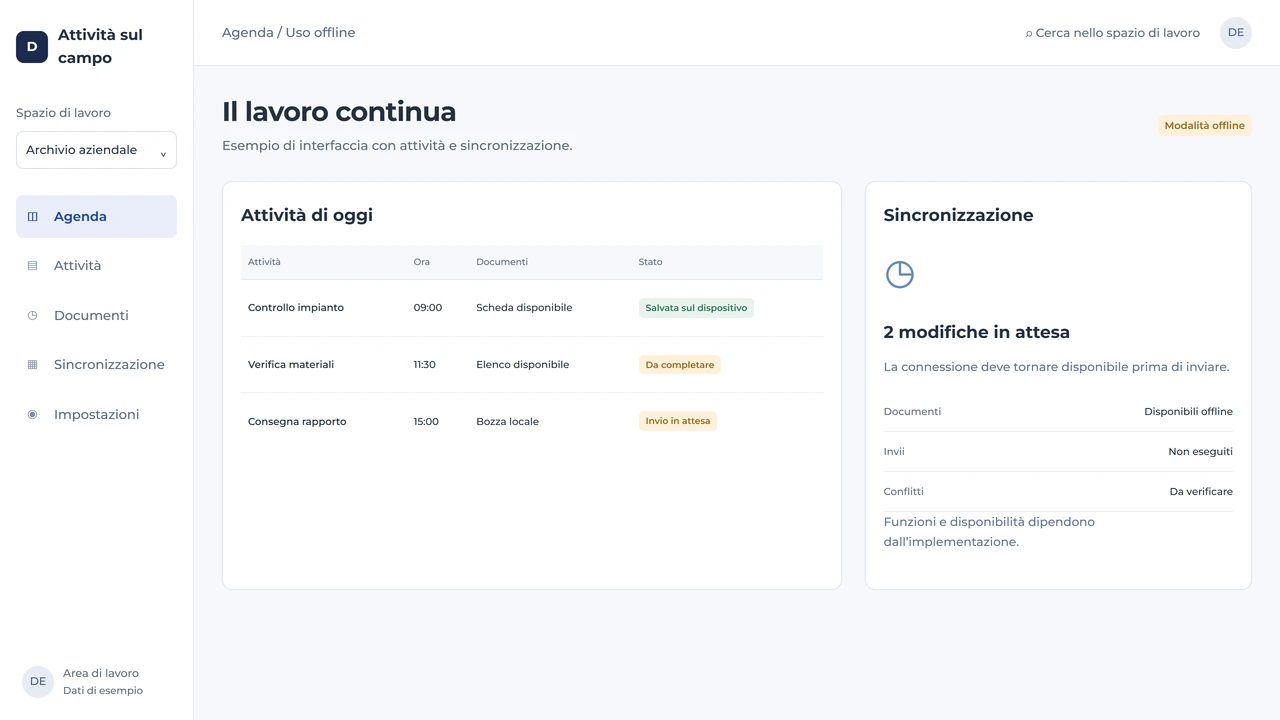The height and width of the screenshot is (720, 1280).
Task: Click the 09:00 time cell
Action: tap(428, 308)
